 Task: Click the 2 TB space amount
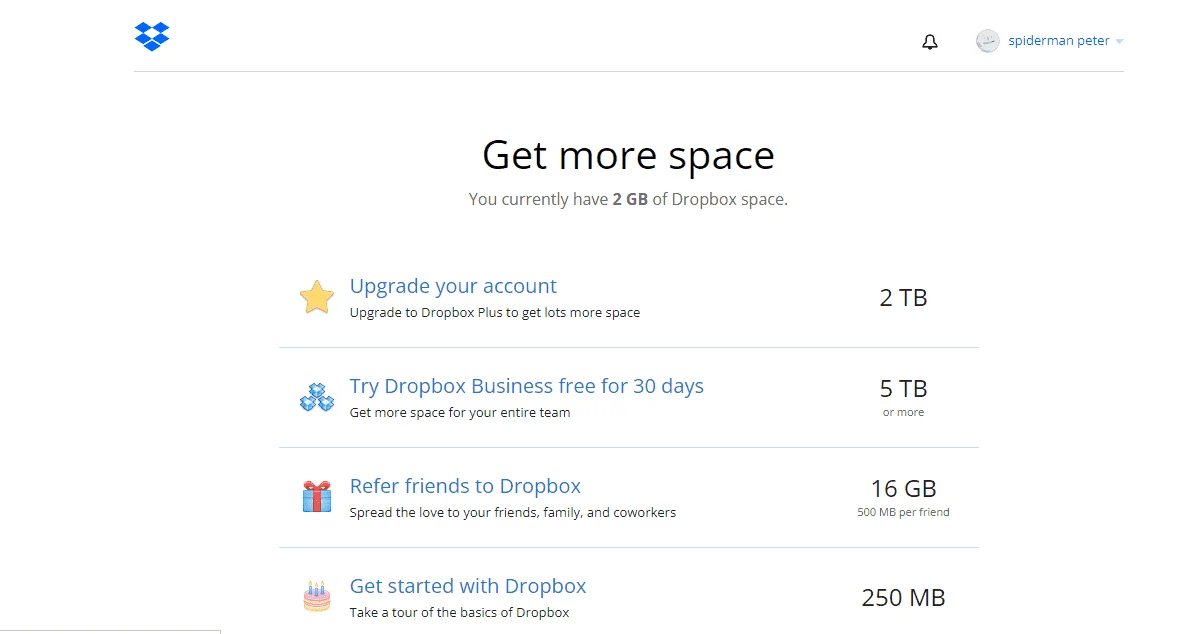click(x=903, y=298)
